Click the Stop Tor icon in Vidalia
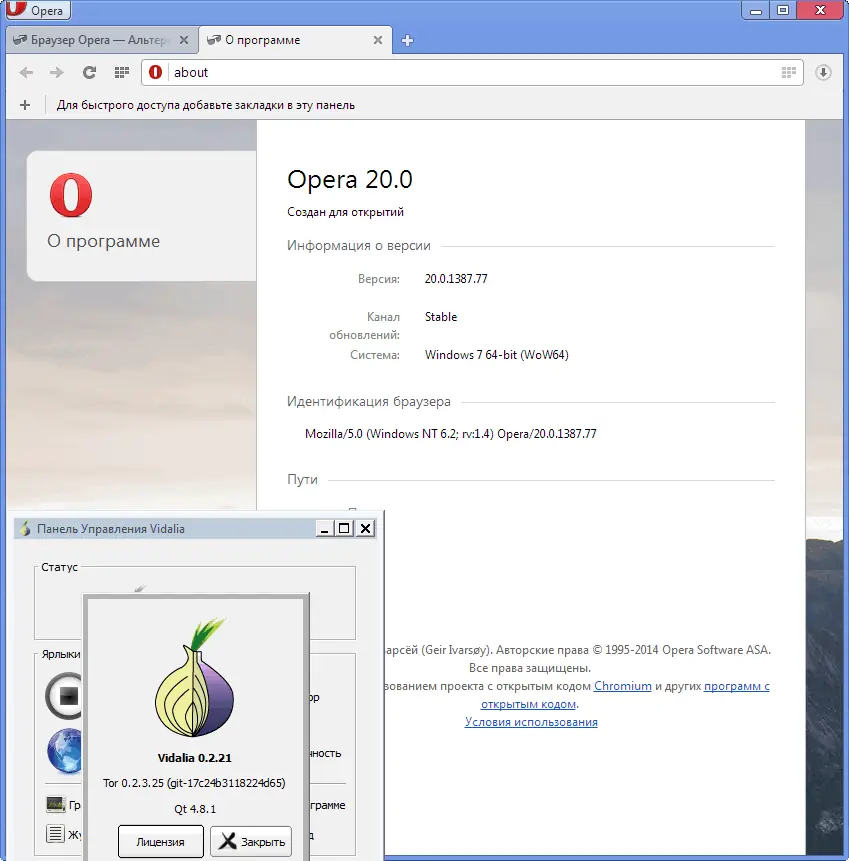Image resolution: width=849 pixels, height=861 pixels. tap(64, 695)
